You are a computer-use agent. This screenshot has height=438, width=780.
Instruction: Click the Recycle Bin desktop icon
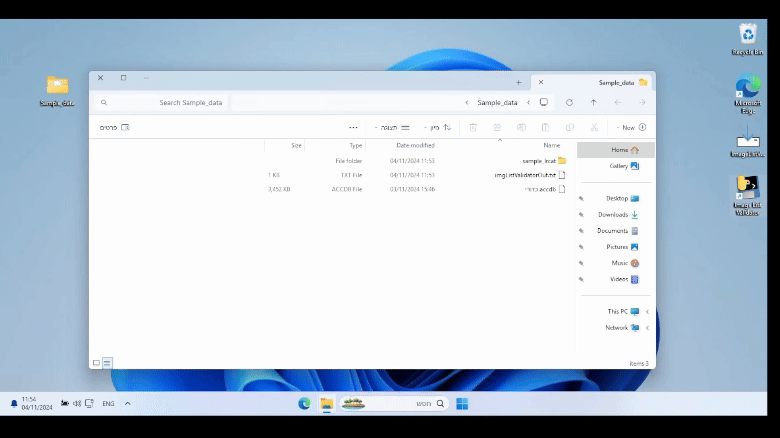click(747, 40)
